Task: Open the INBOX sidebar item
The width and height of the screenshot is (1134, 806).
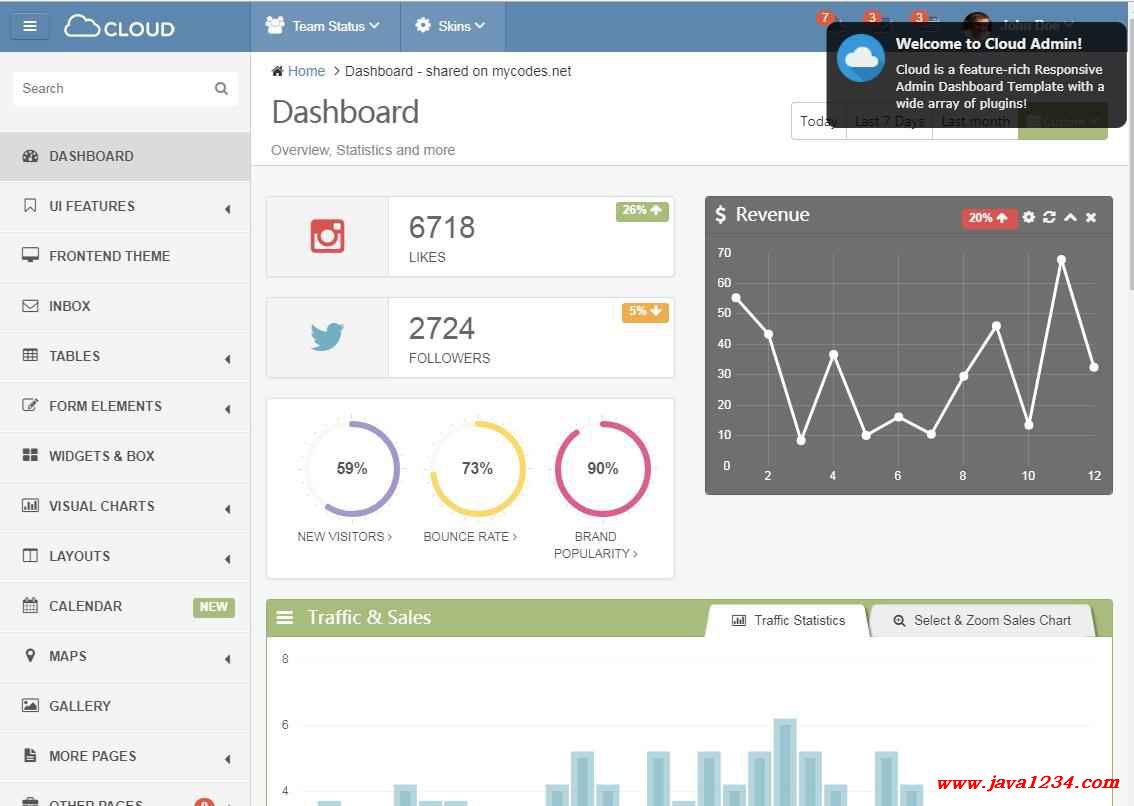Action: pyautogui.click(x=125, y=305)
